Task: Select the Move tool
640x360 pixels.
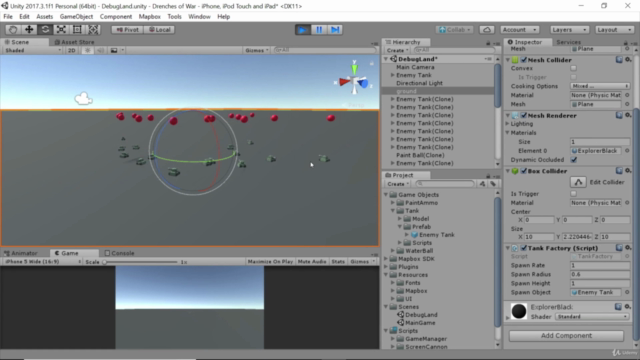Action: pyautogui.click(x=29, y=29)
